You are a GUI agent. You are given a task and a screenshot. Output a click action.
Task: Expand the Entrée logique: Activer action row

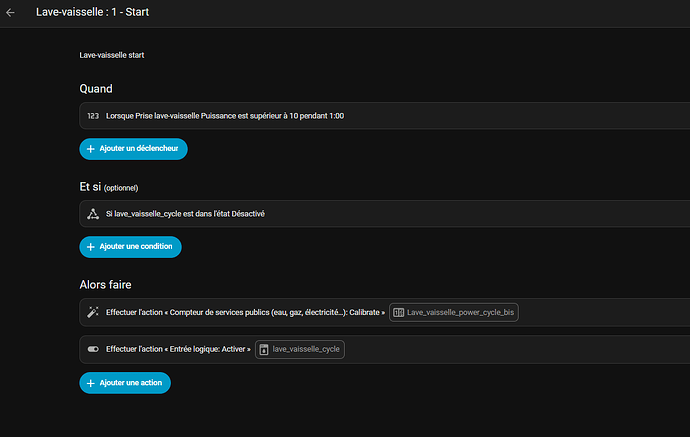[x=385, y=349]
